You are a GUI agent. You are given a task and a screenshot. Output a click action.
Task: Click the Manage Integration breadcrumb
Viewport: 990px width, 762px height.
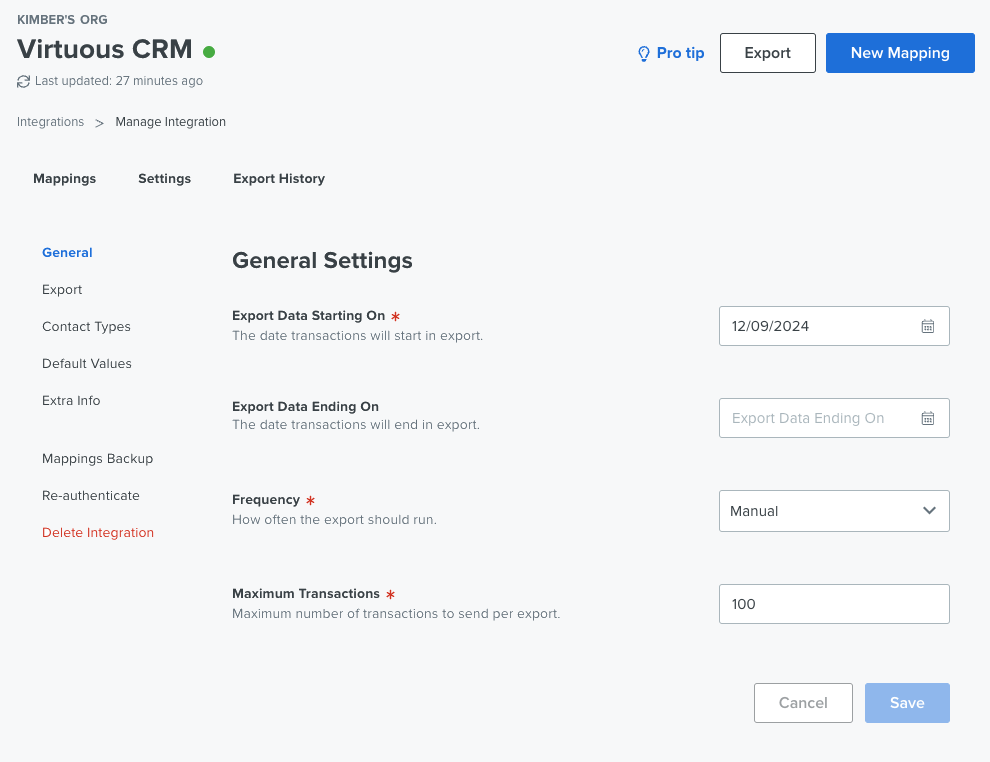tap(170, 122)
